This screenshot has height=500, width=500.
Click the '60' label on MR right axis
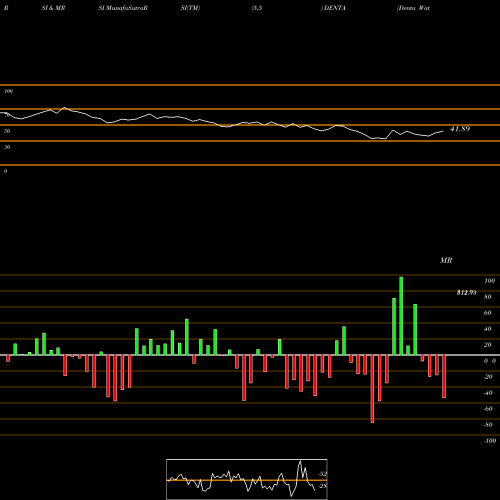(488, 313)
